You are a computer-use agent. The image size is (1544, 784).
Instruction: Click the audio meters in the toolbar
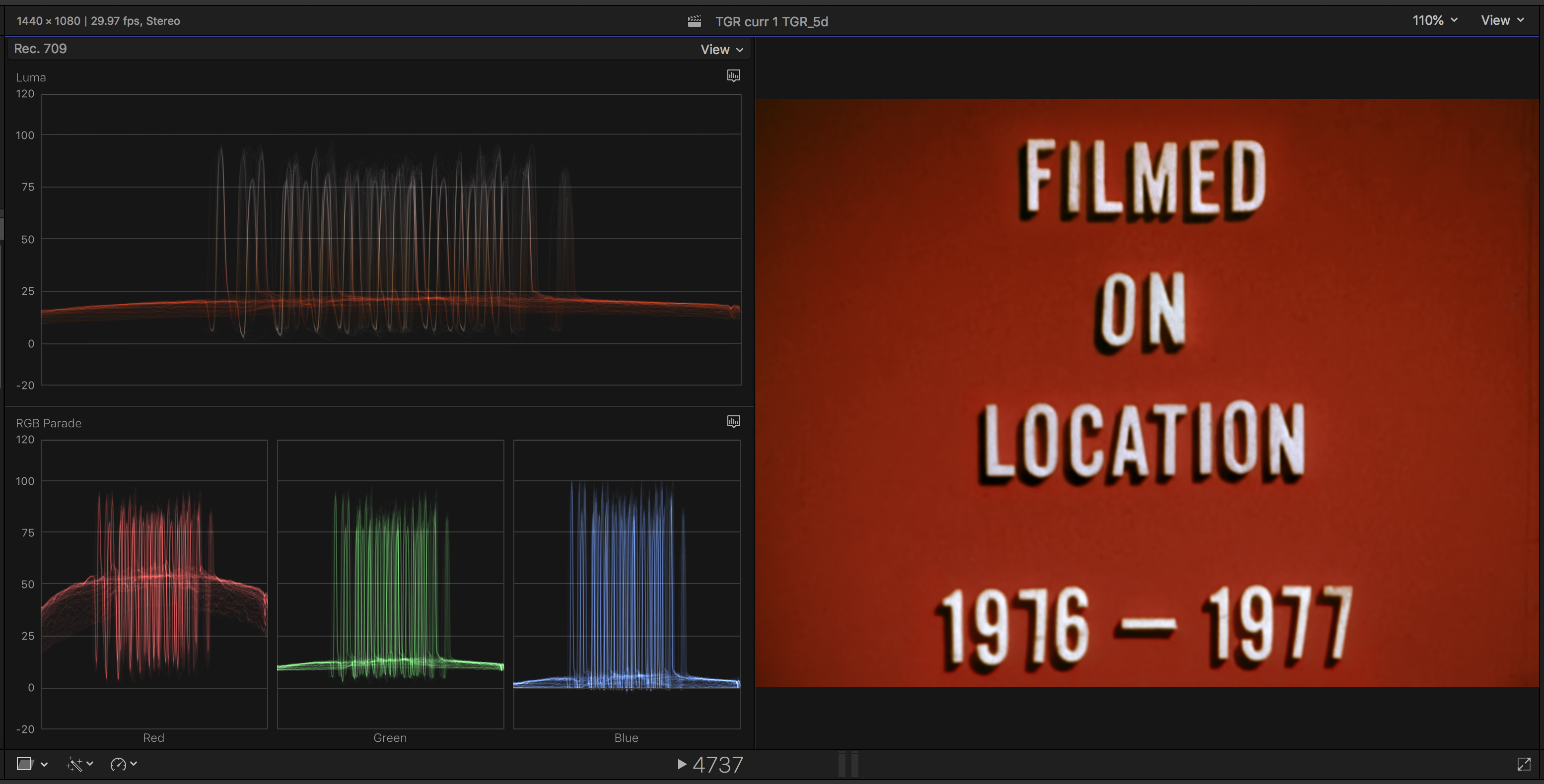848,764
